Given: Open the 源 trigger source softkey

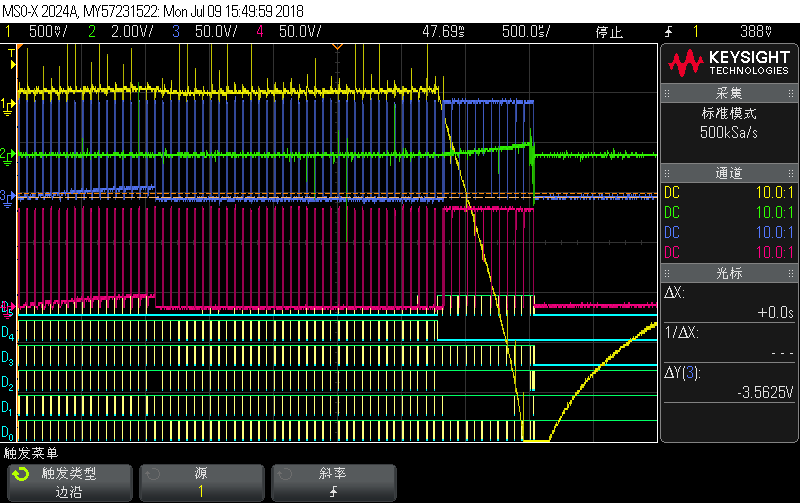Looking at the screenshot, I should (202, 483).
